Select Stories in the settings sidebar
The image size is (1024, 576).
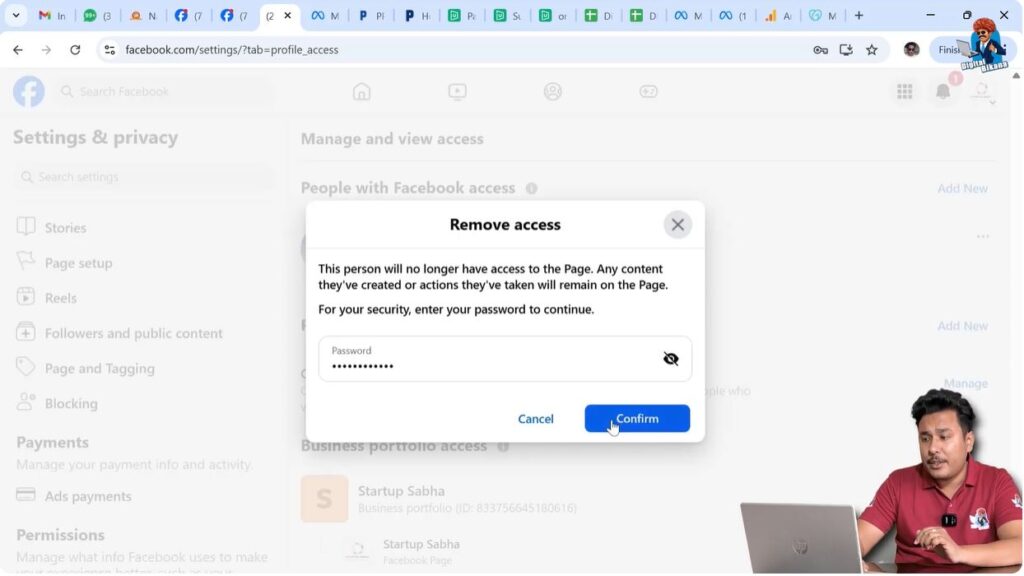tap(64, 227)
